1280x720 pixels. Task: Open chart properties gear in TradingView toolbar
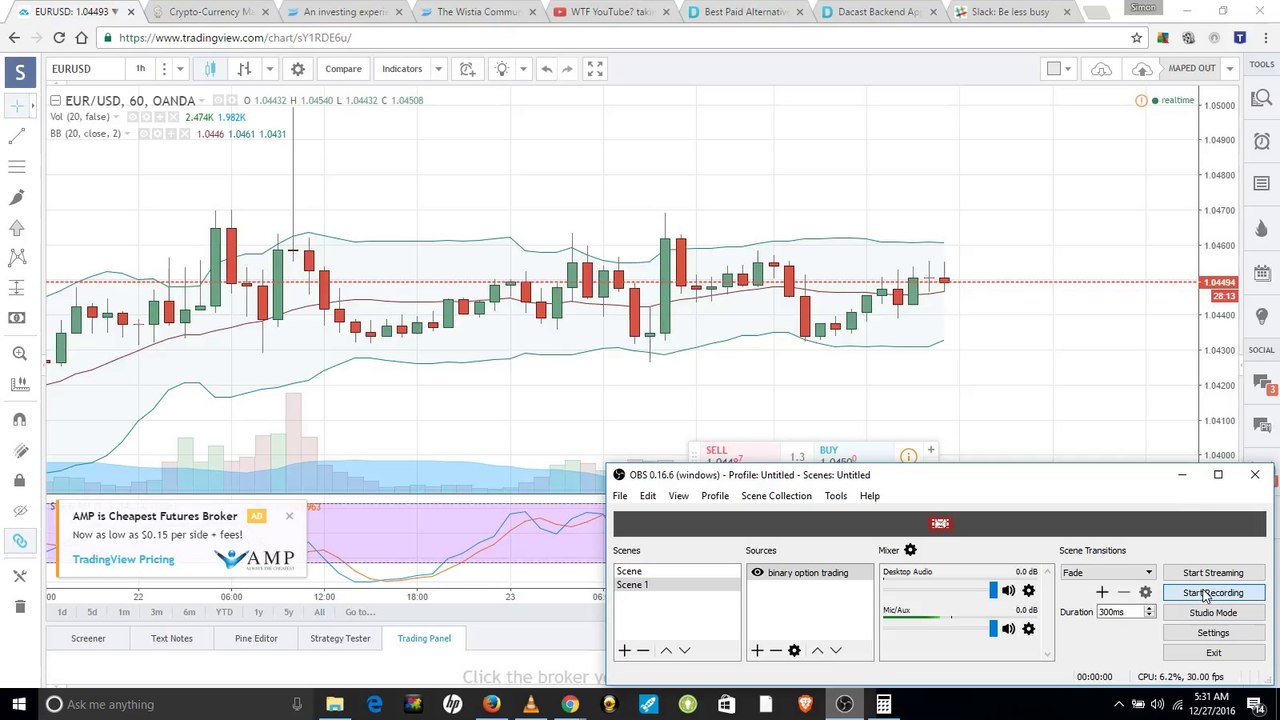(x=297, y=69)
